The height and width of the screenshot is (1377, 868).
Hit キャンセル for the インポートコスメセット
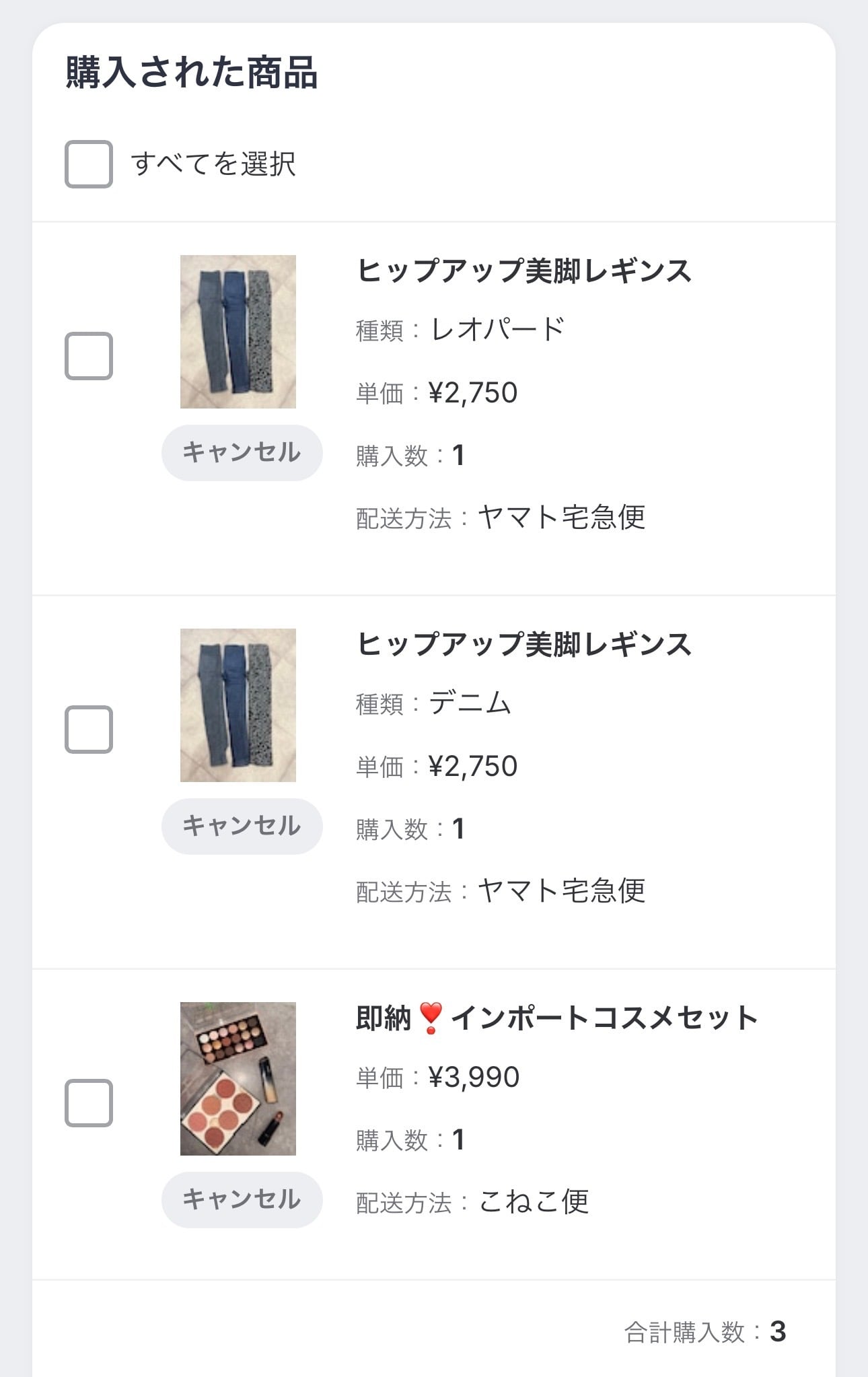[x=242, y=1200]
